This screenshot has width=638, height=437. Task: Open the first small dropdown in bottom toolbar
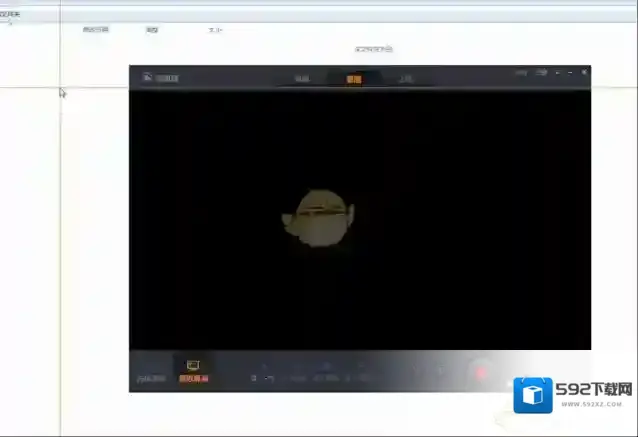255,378
